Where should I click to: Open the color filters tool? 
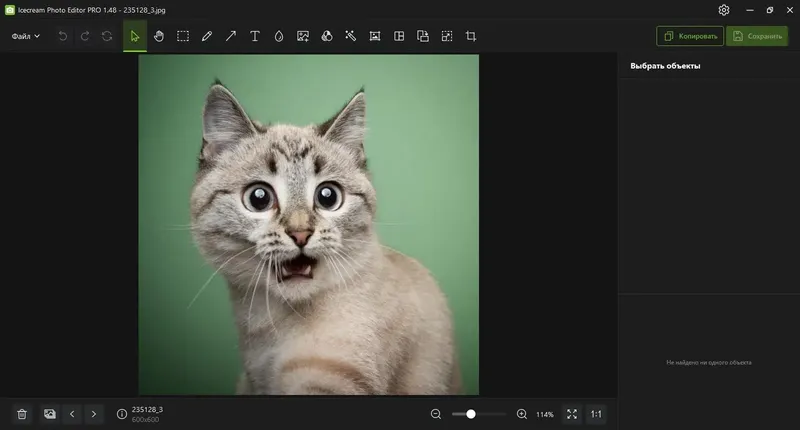(327, 36)
